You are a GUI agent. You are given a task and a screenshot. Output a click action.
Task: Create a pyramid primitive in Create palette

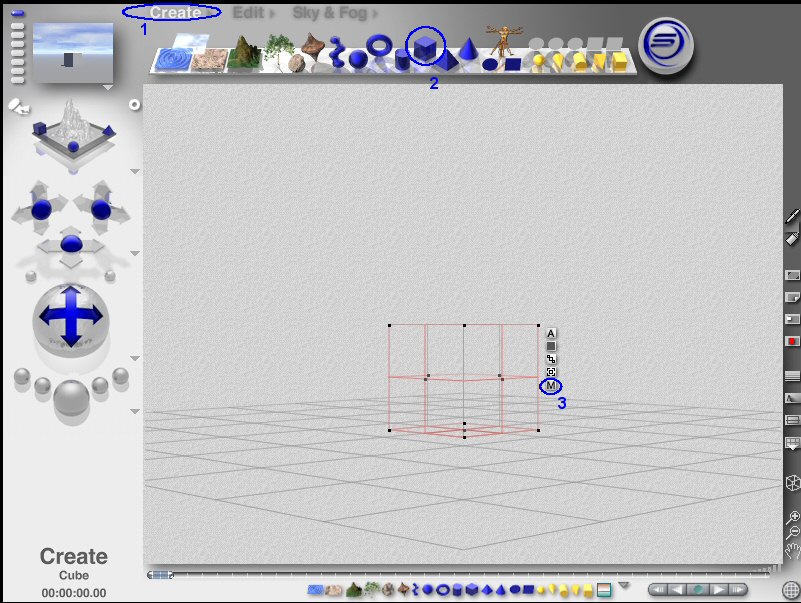click(447, 61)
